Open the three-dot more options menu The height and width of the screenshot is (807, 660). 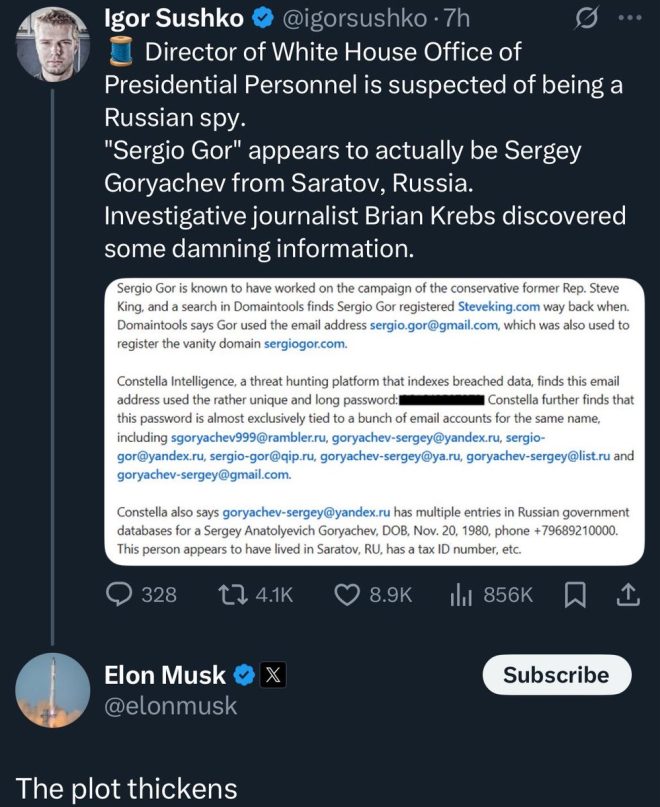pyautogui.click(x=630, y=18)
